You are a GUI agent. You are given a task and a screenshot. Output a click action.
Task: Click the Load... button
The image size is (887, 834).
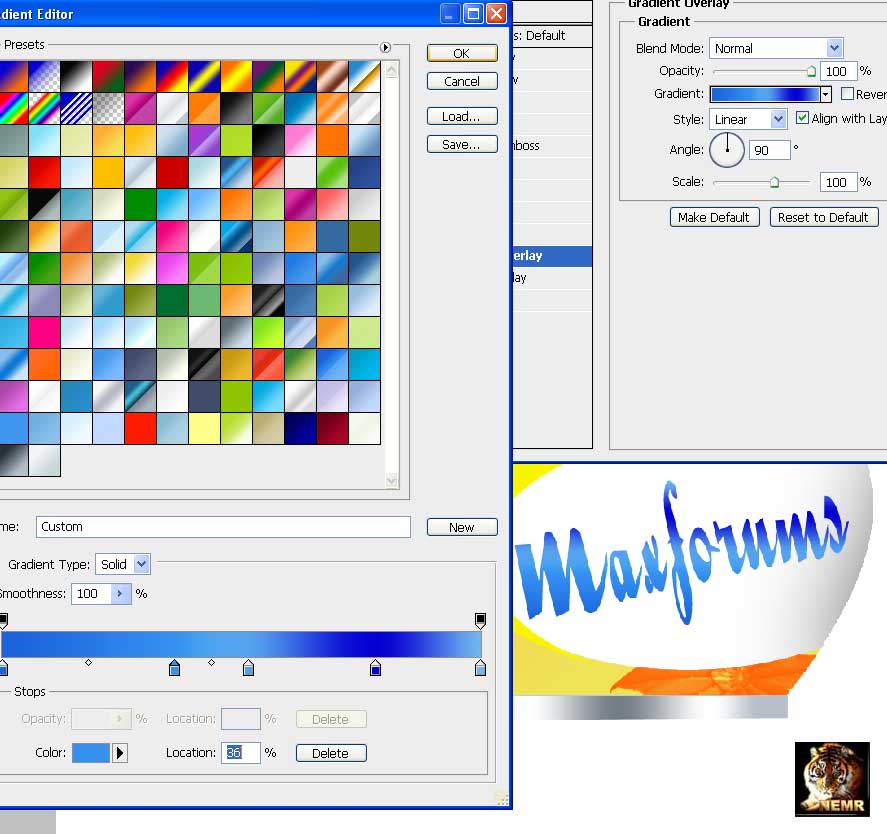462,117
